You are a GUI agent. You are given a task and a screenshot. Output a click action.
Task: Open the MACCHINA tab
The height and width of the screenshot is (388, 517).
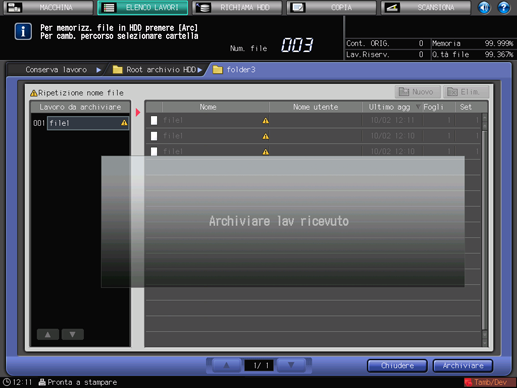[x=48, y=7]
